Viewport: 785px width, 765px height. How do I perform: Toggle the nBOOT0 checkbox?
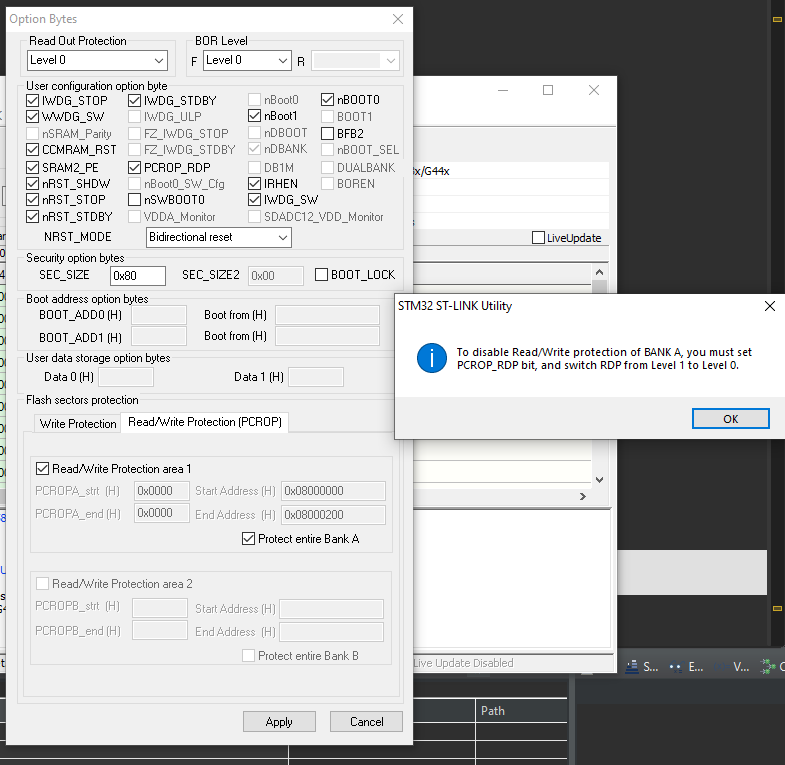click(327, 100)
